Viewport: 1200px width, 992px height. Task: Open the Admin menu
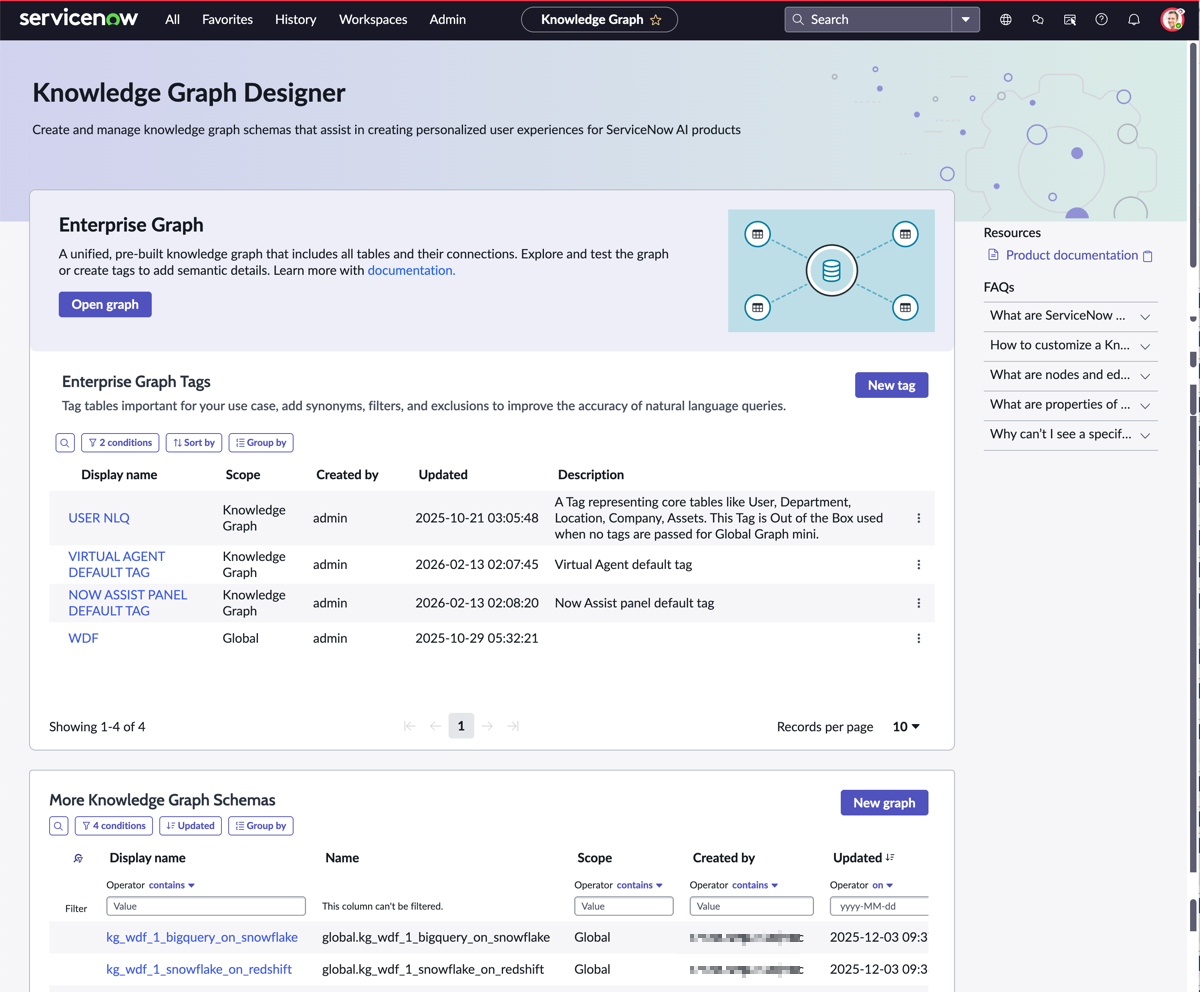coord(447,20)
